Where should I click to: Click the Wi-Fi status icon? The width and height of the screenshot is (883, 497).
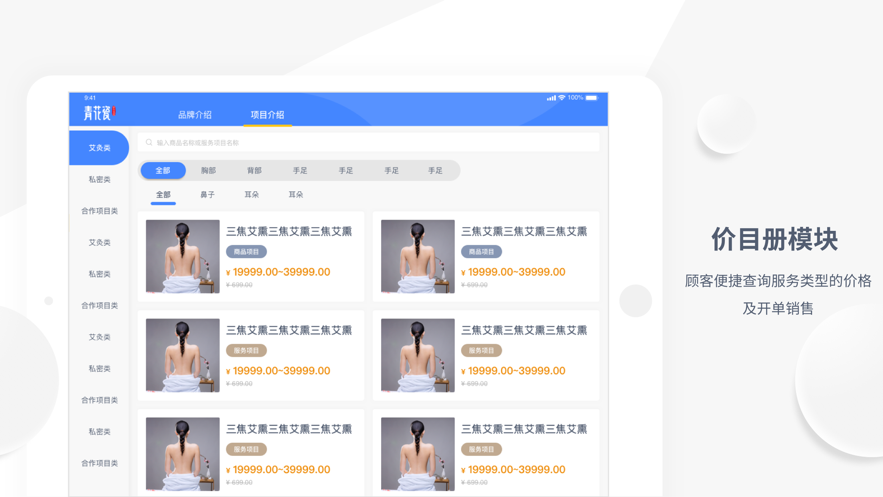pos(561,98)
